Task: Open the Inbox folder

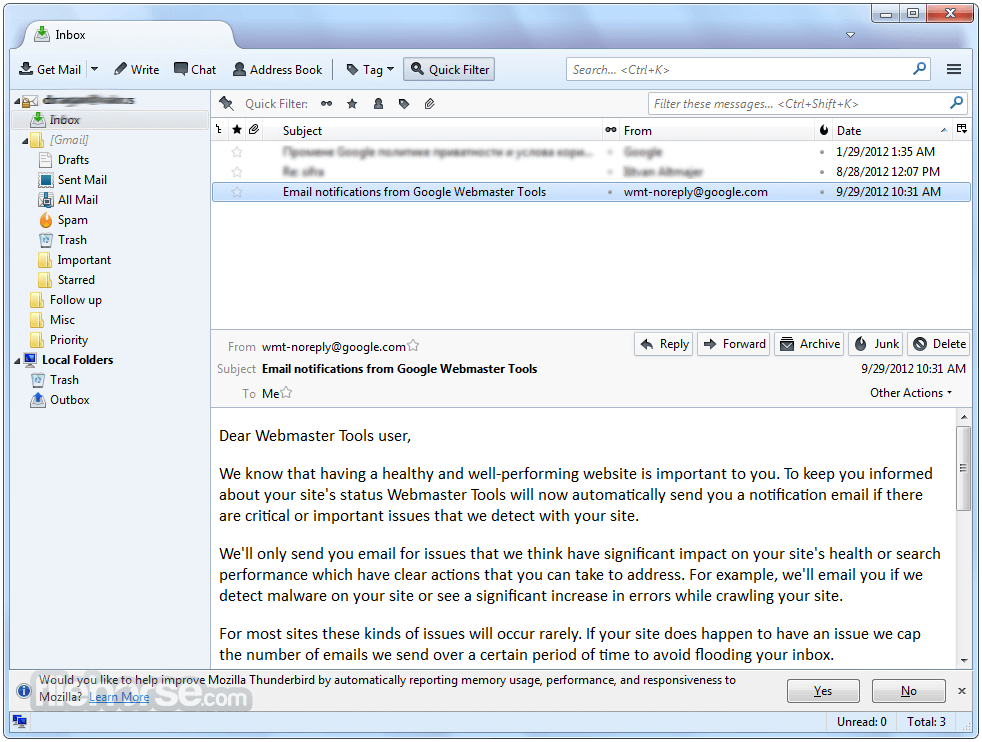Action: pyautogui.click(x=64, y=120)
